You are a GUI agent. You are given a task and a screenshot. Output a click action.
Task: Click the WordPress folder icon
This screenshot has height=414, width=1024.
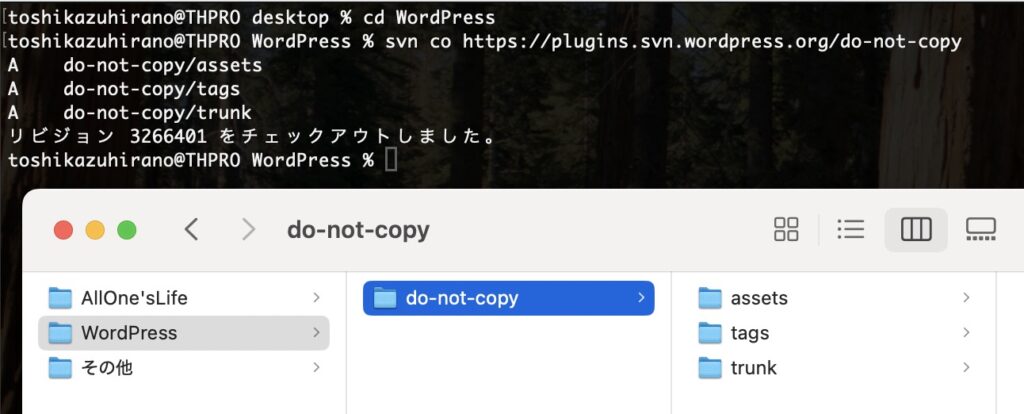pos(60,333)
